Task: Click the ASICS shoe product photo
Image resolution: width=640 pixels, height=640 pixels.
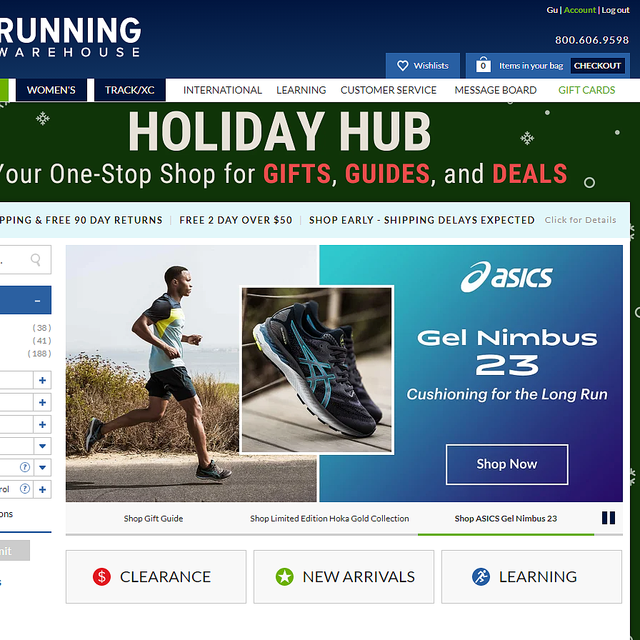Action: [x=317, y=370]
